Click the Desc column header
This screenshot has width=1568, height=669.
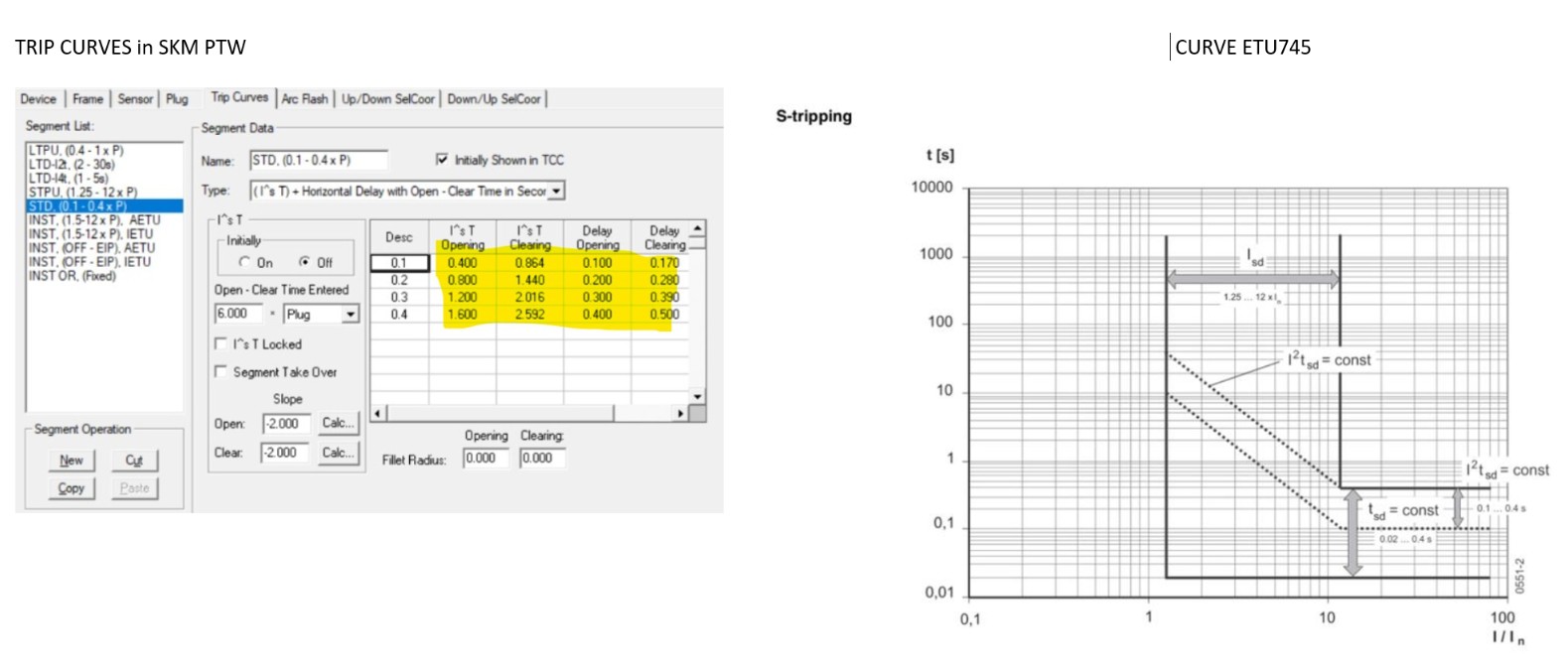click(399, 237)
